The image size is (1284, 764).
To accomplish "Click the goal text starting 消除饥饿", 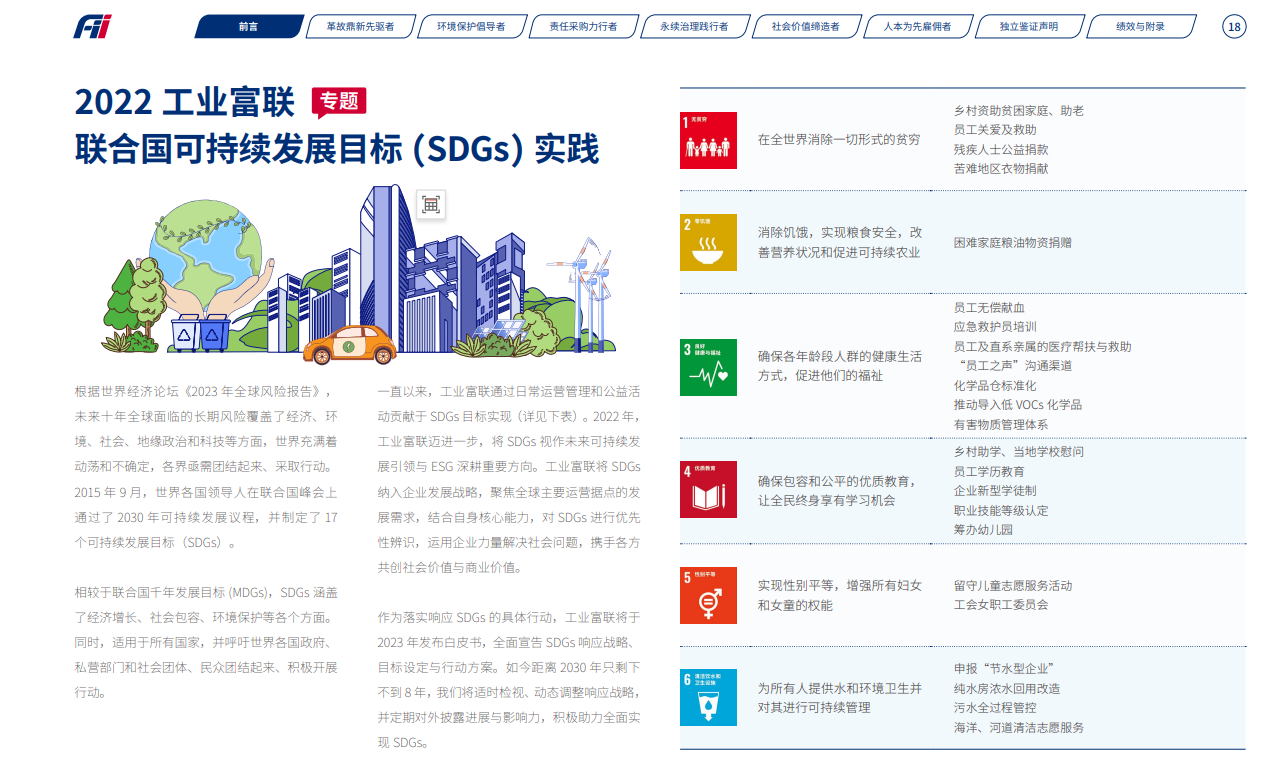I will (839, 242).
